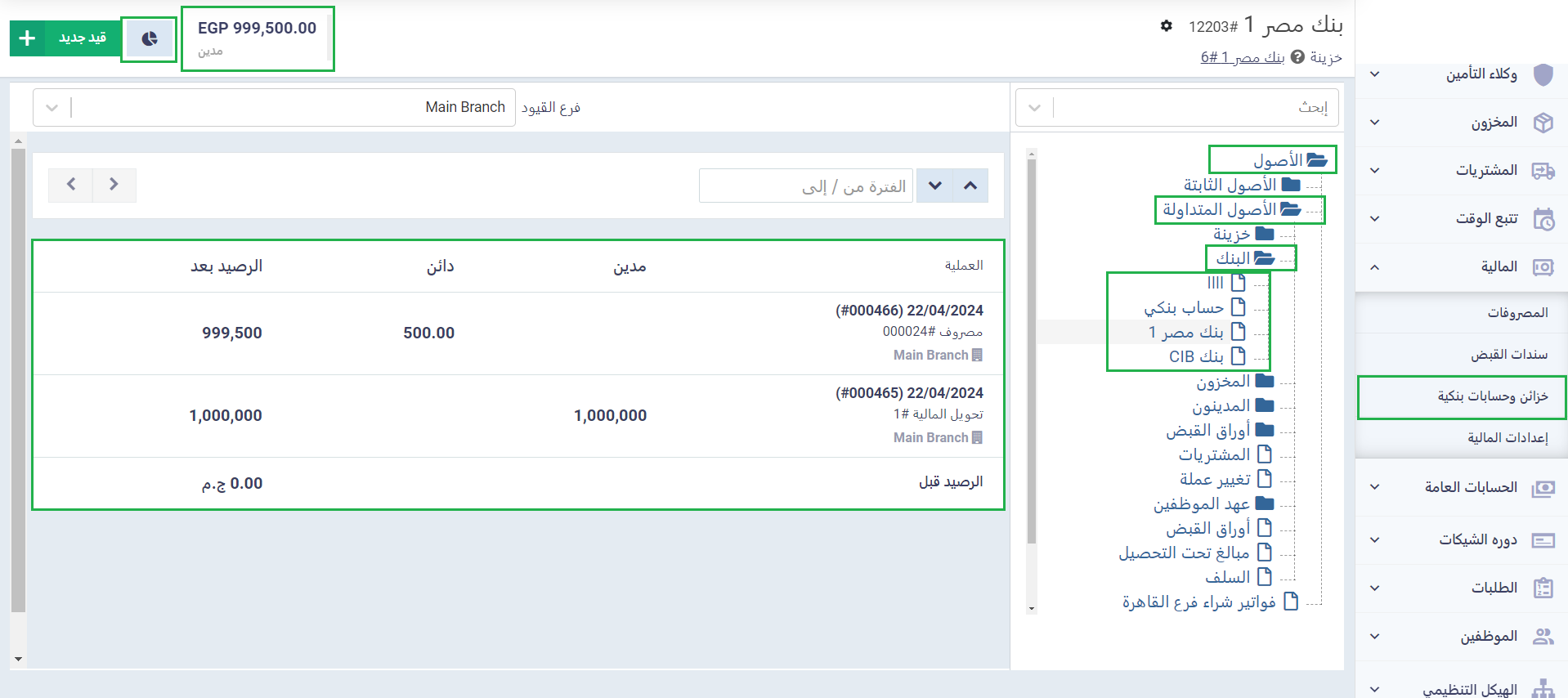Click the file icon beside تغيير عملة

point(1264,478)
